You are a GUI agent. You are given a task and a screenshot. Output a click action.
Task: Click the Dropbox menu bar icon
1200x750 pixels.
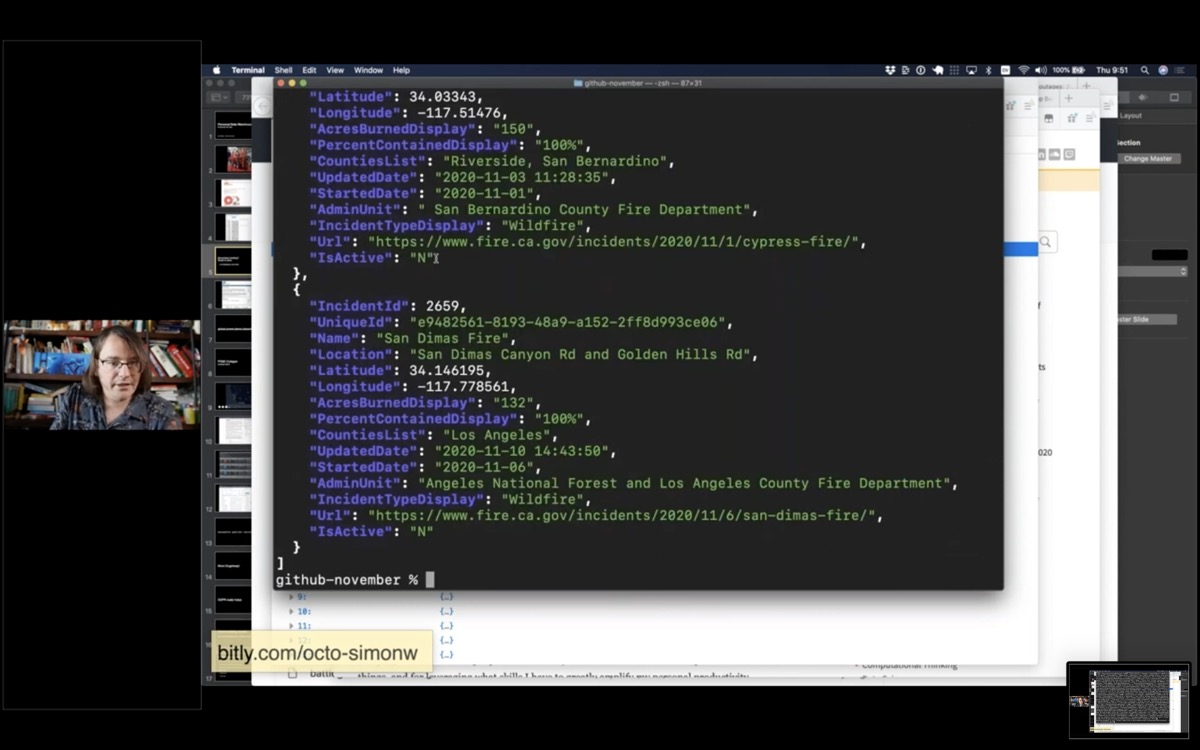point(890,70)
